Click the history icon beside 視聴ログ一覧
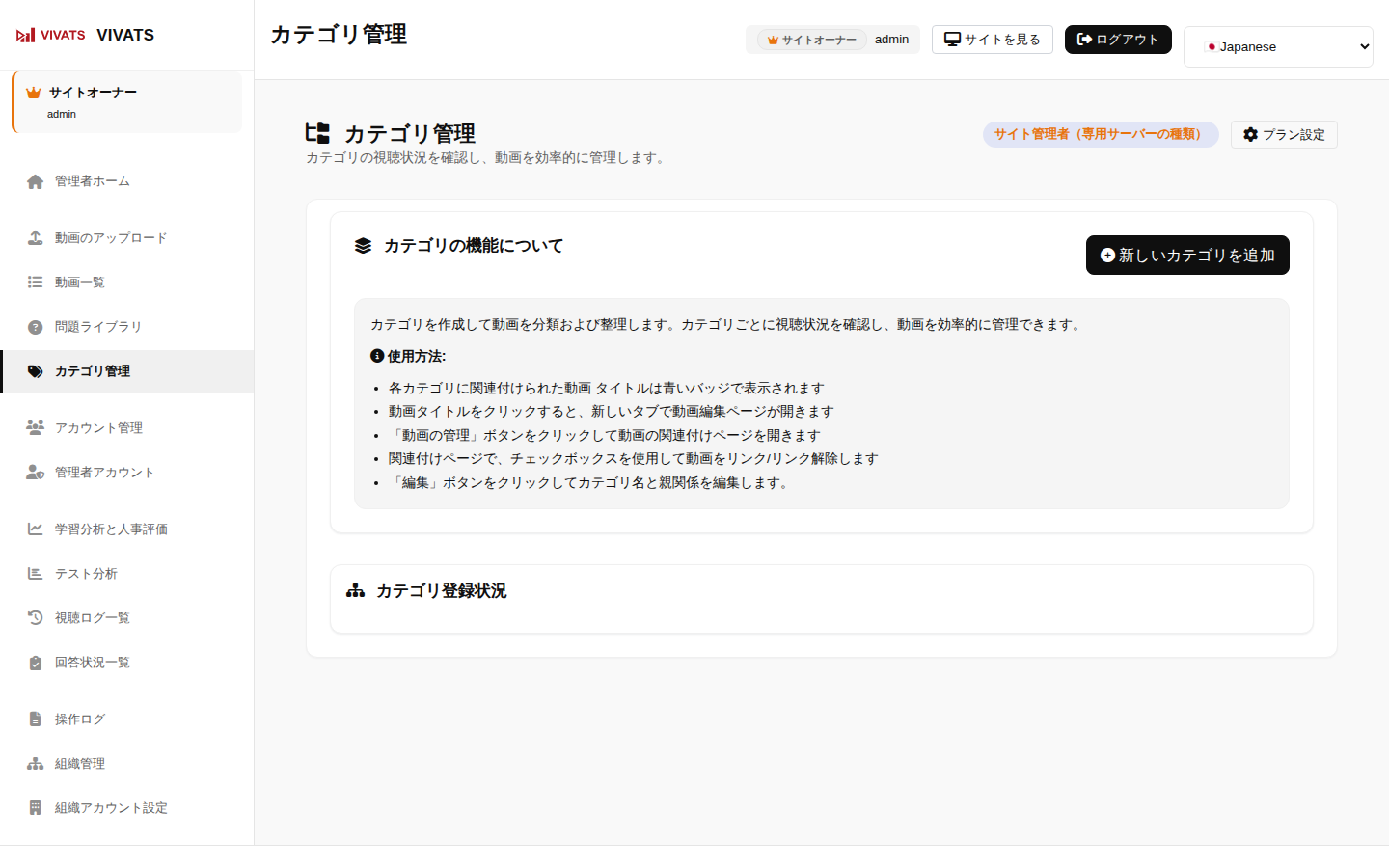1389x868 pixels. [x=36, y=617]
